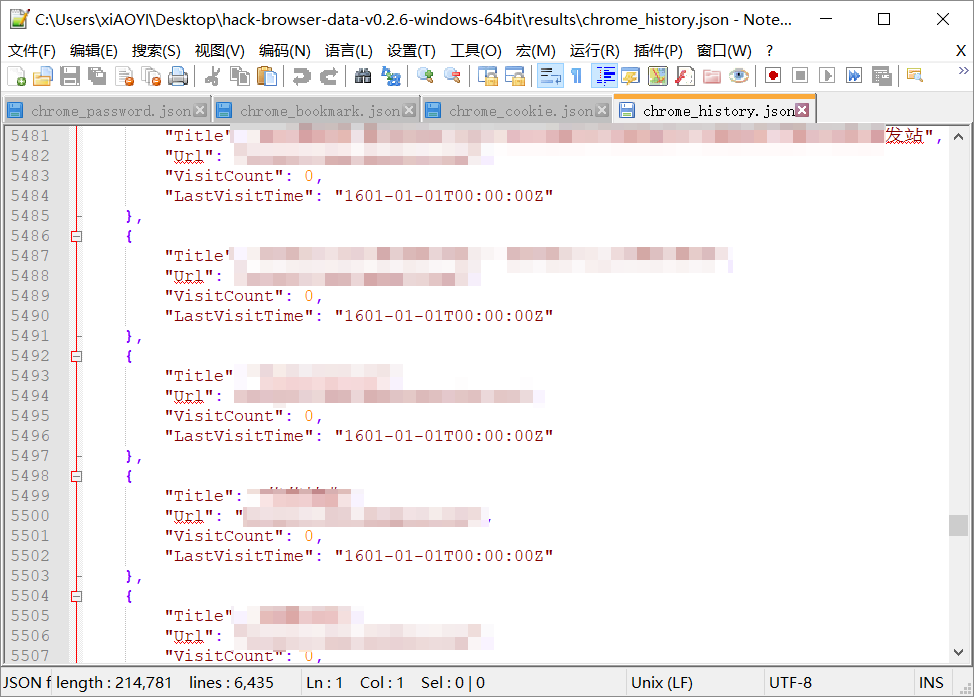974x697 pixels.
Task: Zoom out using the magnifier minus icon
Action: click(x=453, y=76)
